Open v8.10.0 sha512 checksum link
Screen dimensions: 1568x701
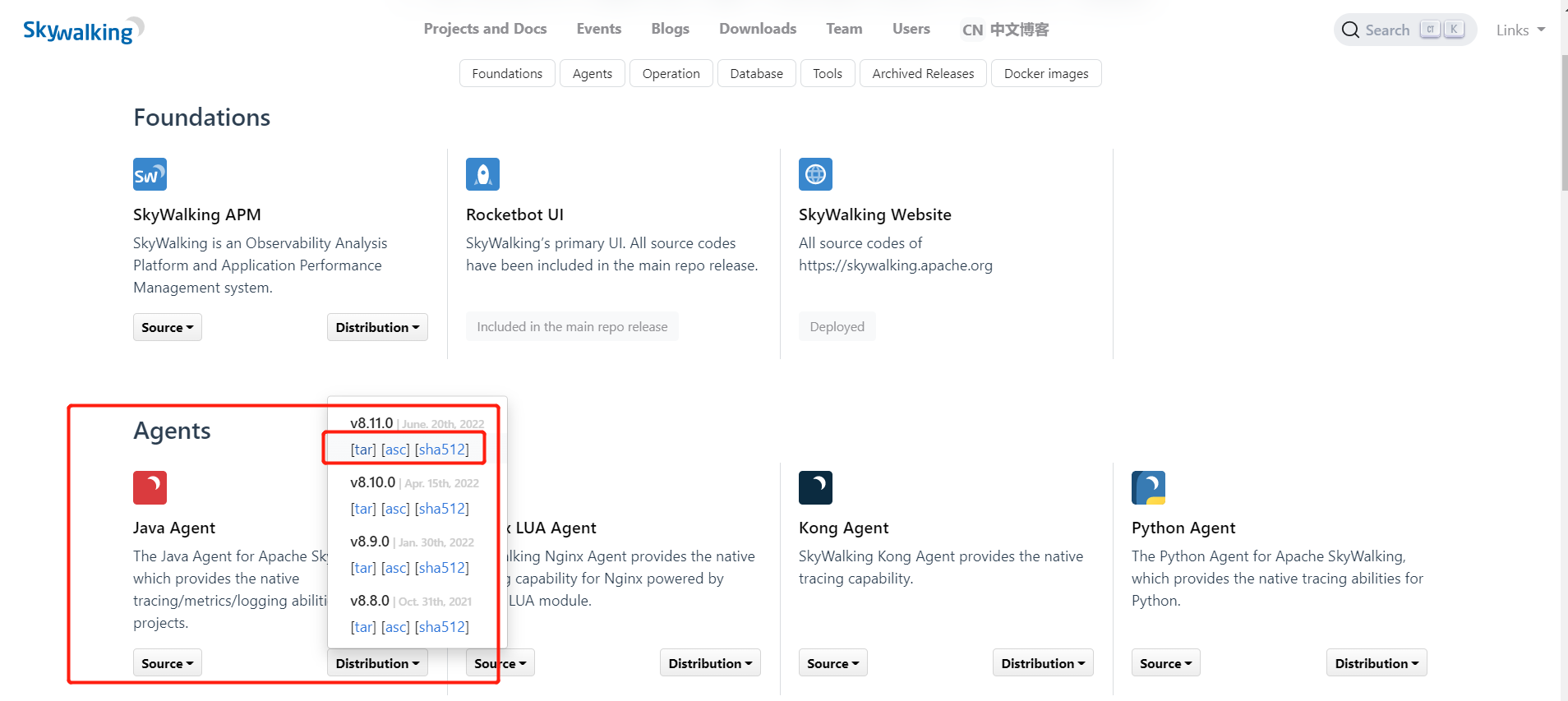click(442, 509)
